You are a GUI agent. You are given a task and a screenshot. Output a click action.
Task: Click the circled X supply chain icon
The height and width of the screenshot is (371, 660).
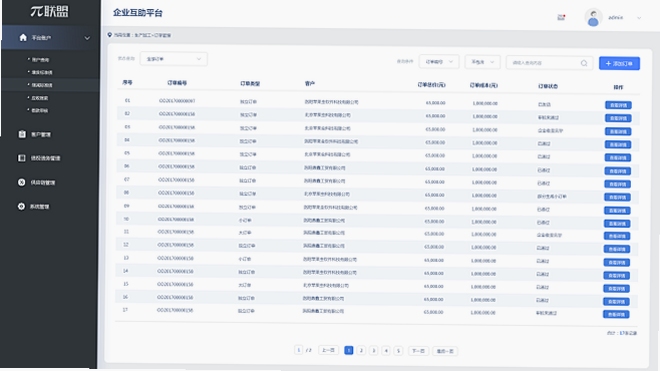click(21, 182)
